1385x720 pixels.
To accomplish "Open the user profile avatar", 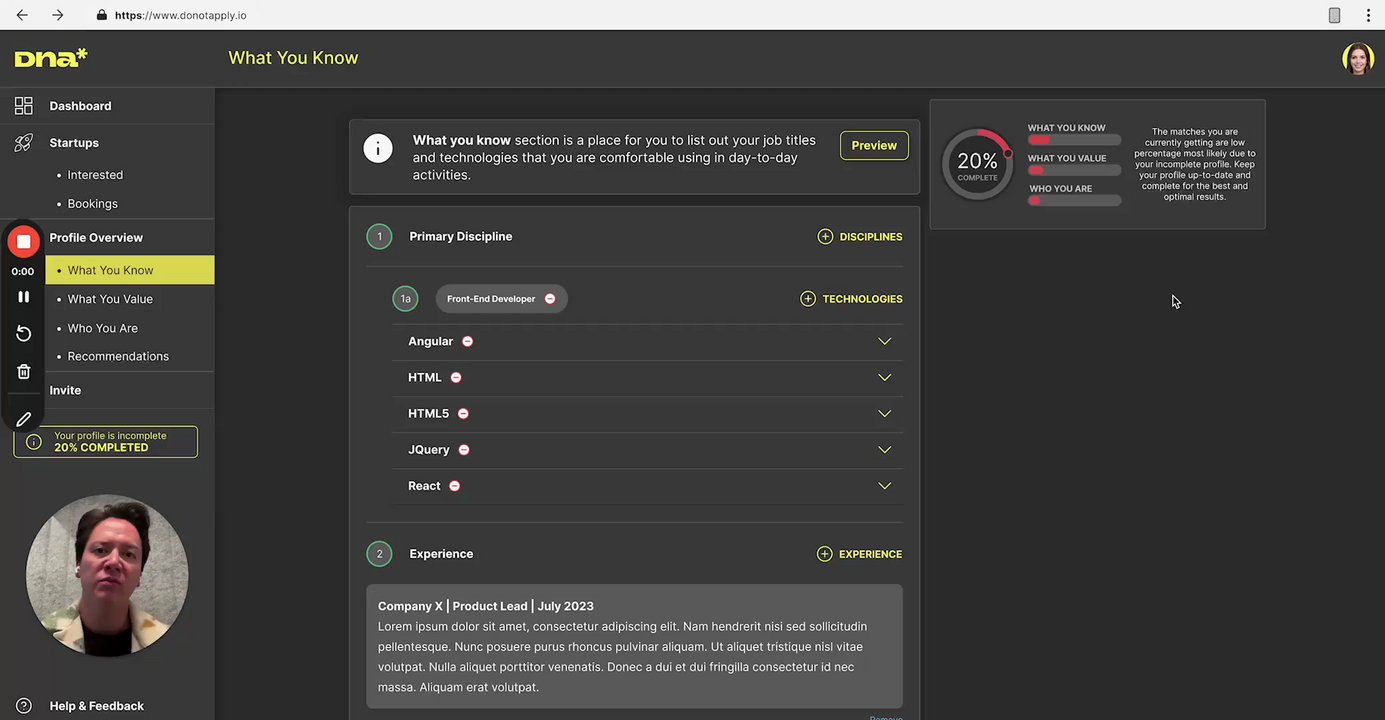I will (1357, 59).
